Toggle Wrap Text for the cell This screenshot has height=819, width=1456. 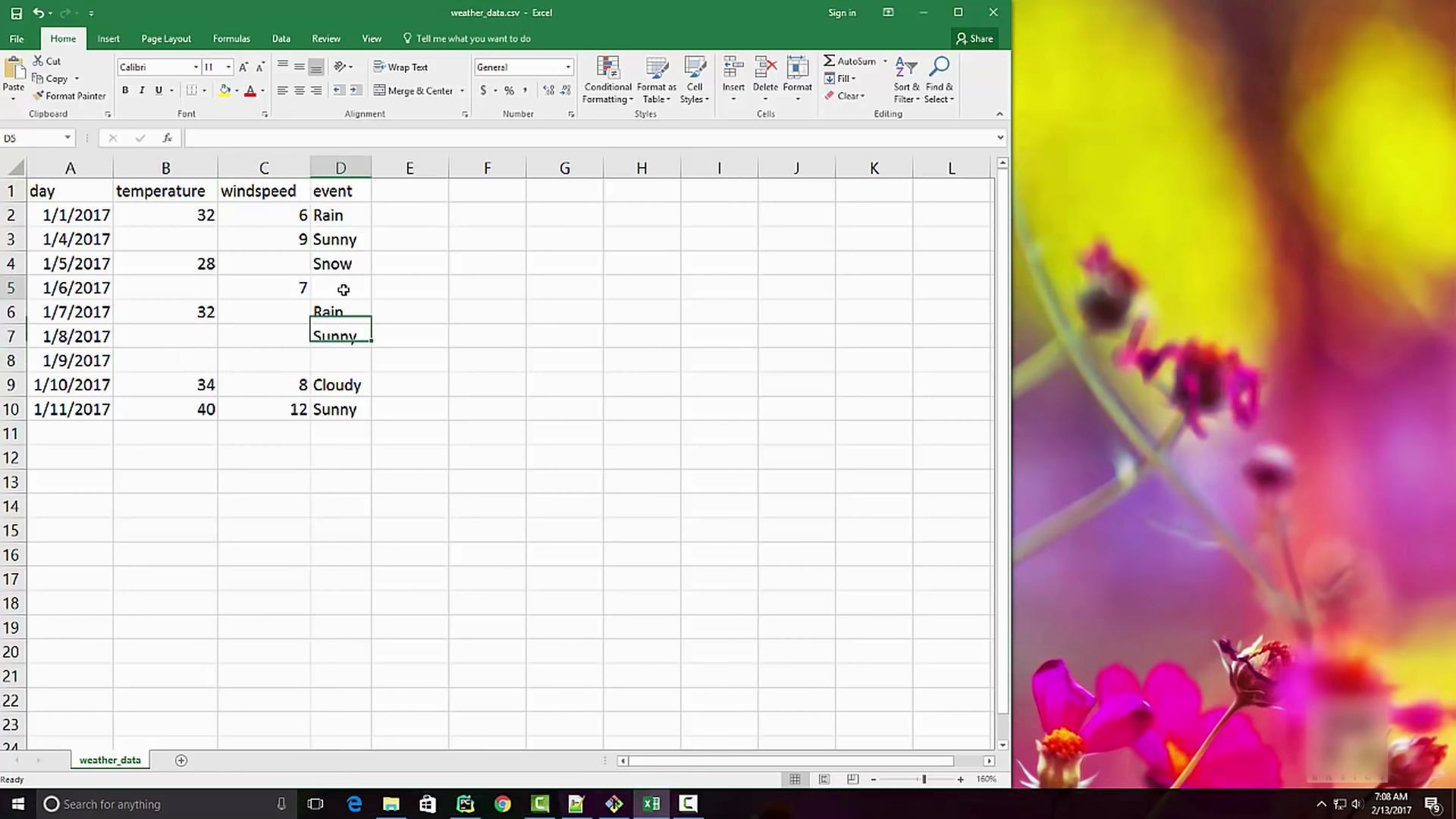(401, 67)
